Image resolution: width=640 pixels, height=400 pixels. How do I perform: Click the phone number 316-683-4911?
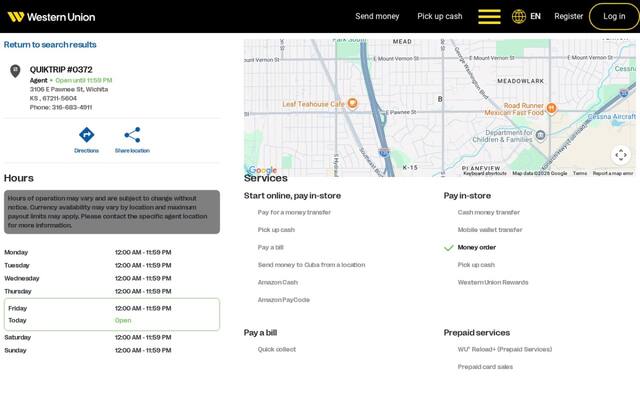click(x=72, y=107)
